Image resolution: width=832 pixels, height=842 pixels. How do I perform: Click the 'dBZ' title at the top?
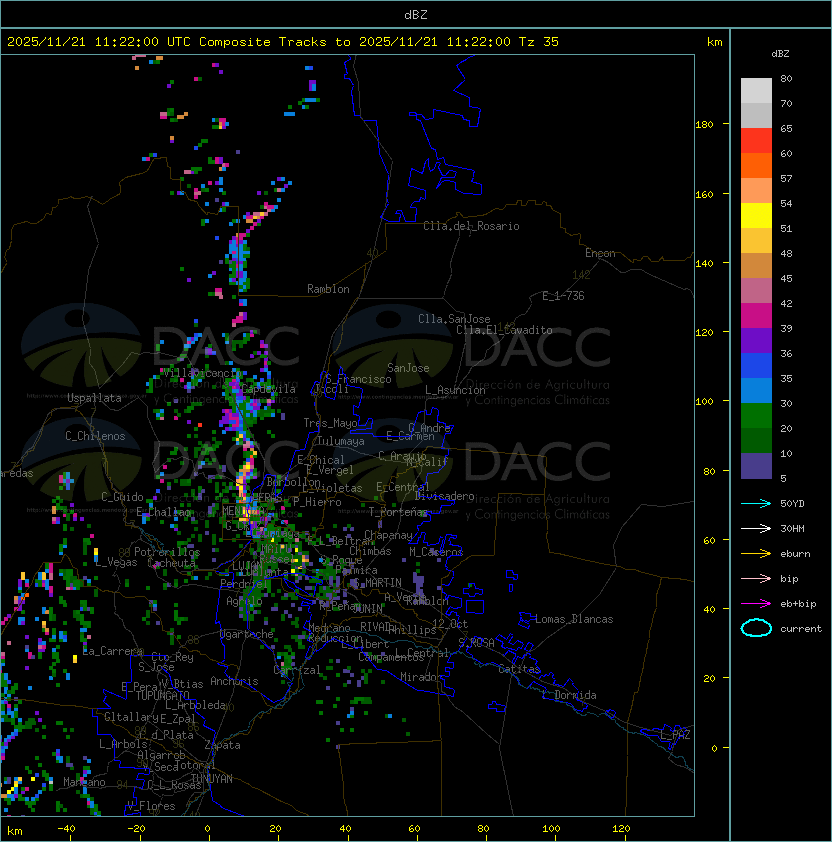416,14
